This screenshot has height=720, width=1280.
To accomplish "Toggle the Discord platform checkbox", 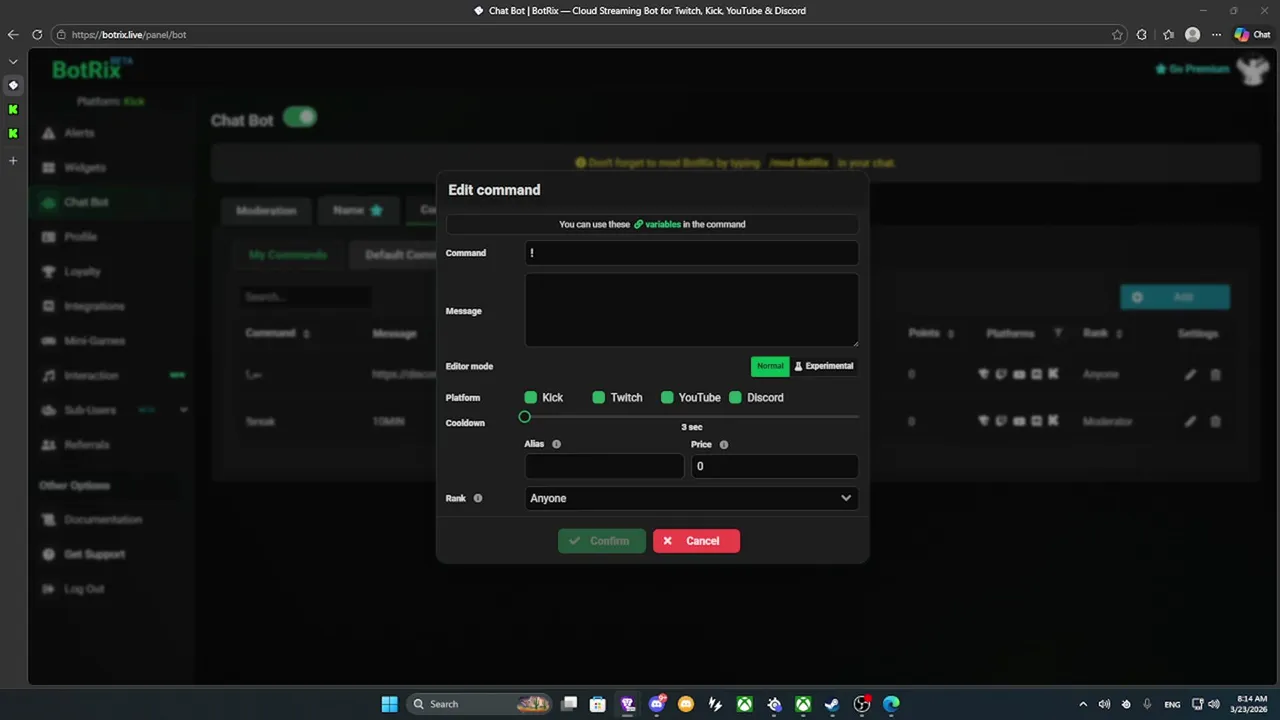I will pyautogui.click(x=735, y=398).
